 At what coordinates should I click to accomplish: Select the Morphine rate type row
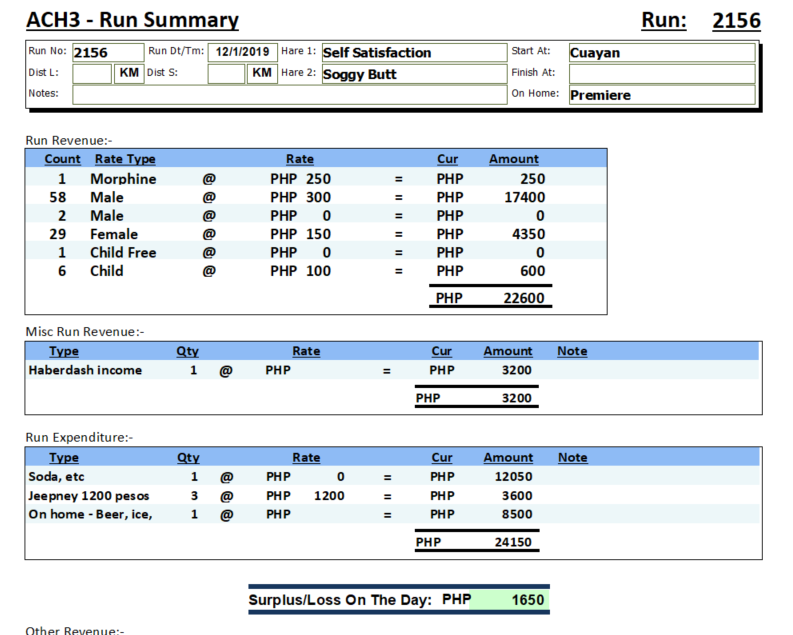pyautogui.click(x=123, y=179)
